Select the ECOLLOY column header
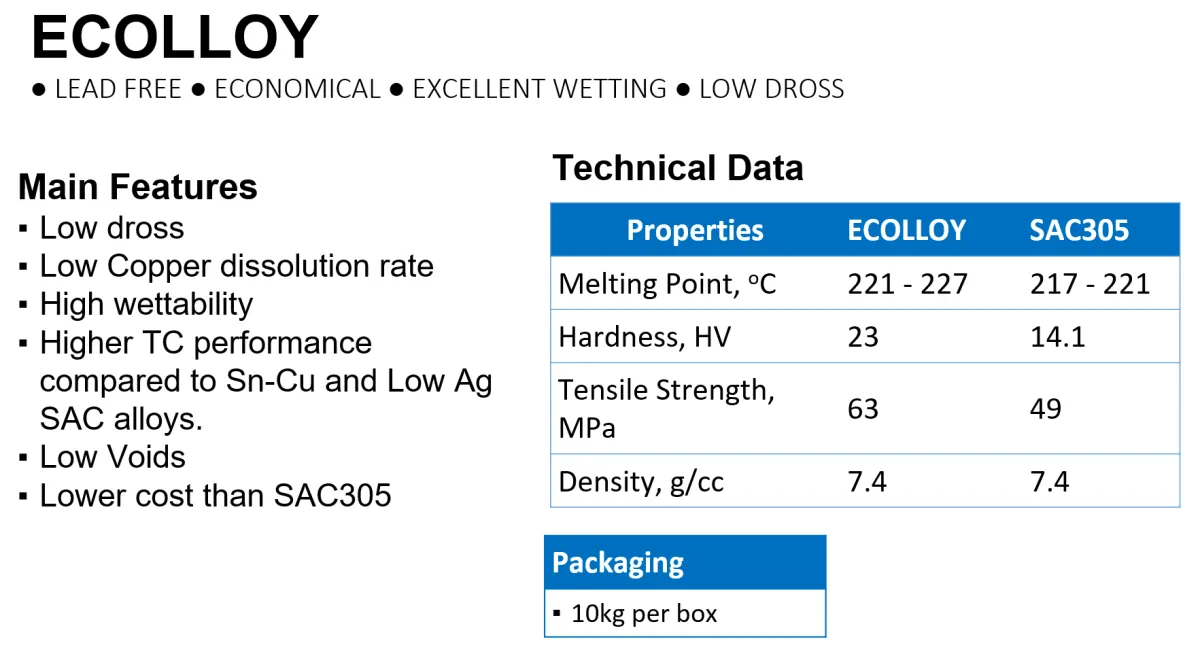 (907, 231)
